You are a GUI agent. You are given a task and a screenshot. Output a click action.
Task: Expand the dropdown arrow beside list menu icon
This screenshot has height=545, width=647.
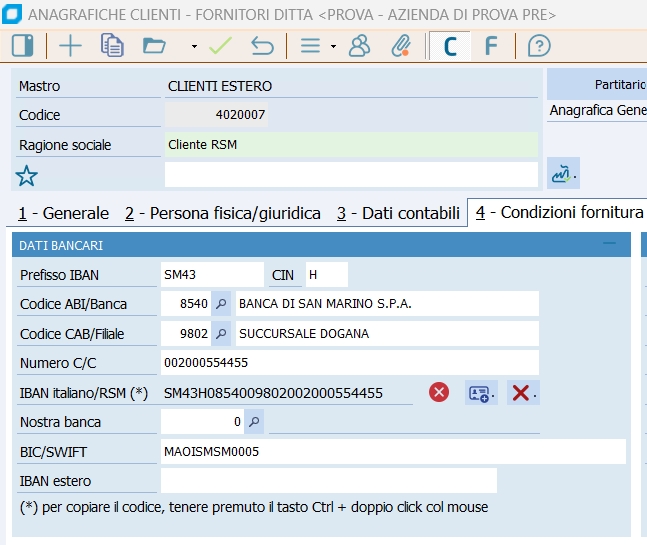333,46
